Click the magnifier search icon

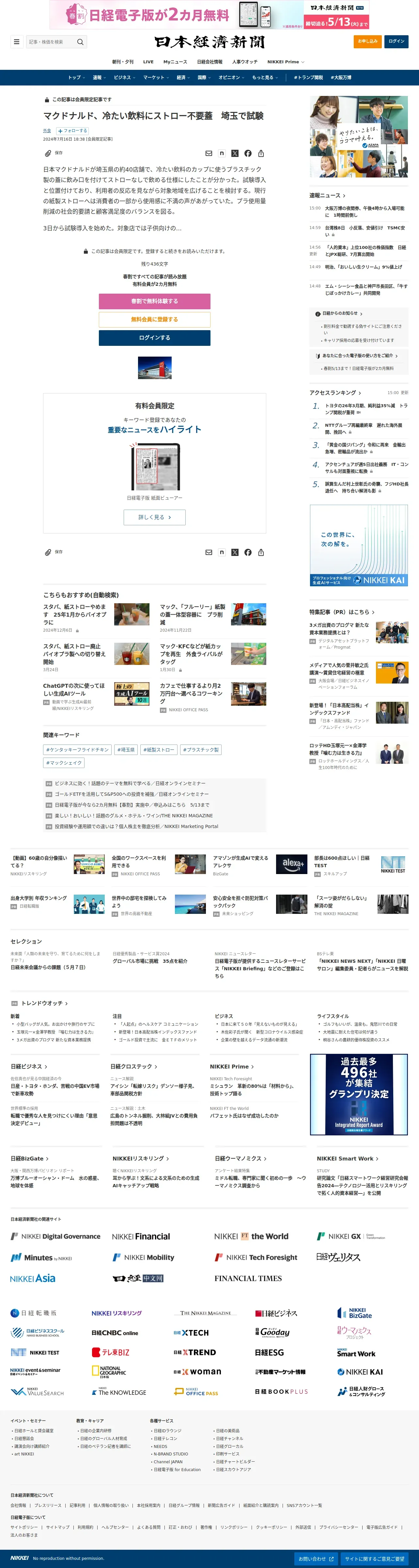80,42
